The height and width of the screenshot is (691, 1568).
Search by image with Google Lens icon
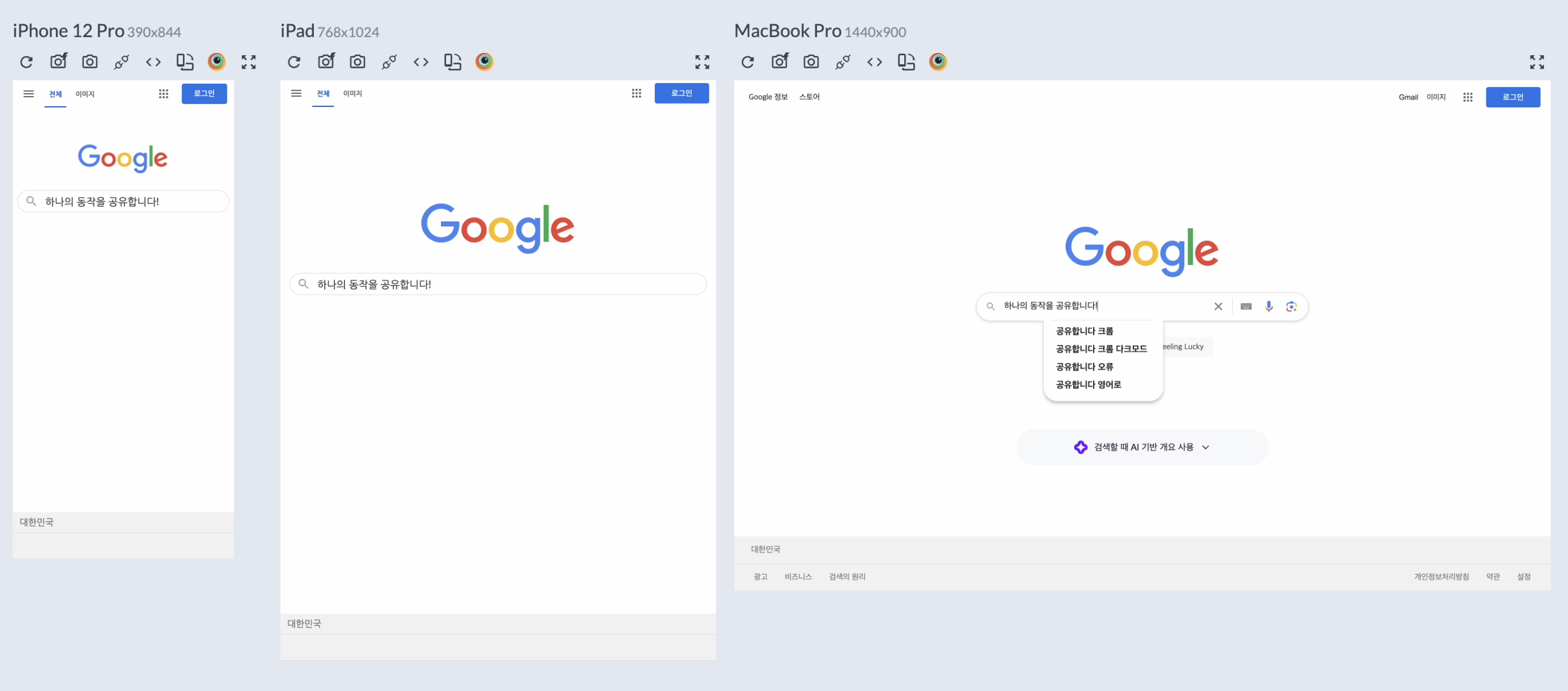(x=1292, y=306)
